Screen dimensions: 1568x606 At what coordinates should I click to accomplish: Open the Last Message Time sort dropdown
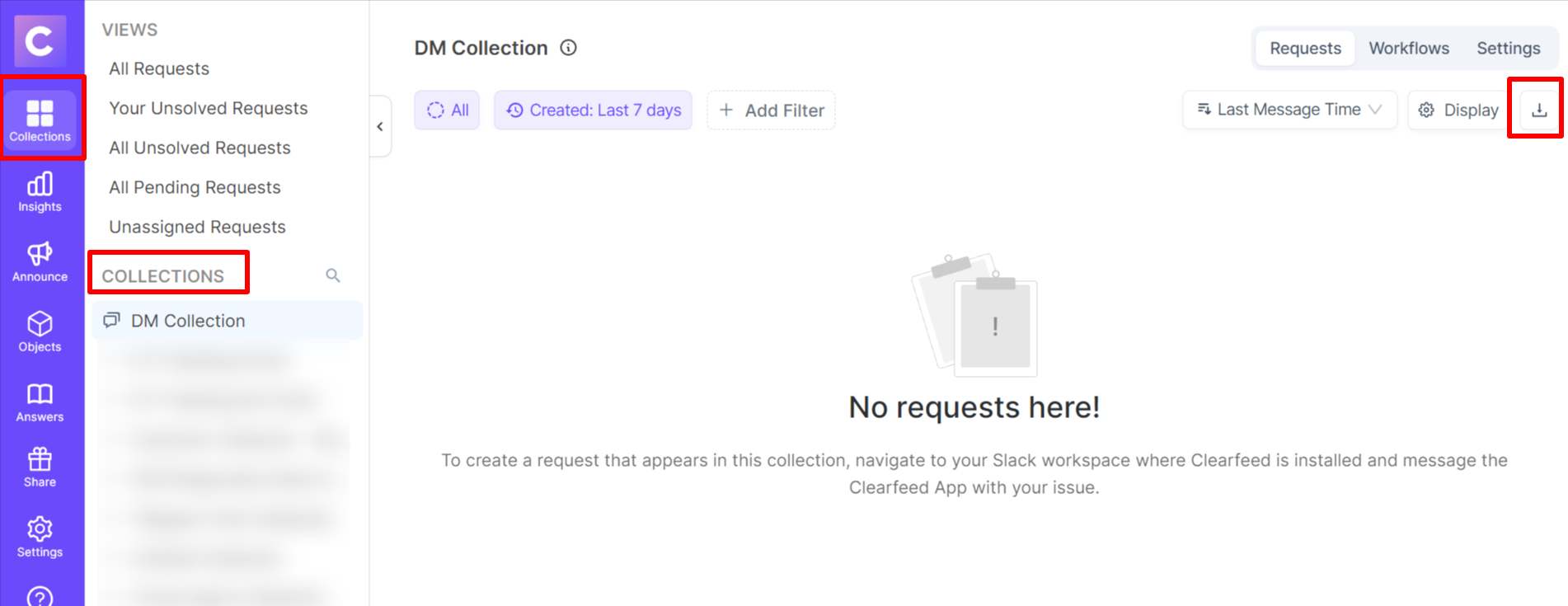point(1289,110)
